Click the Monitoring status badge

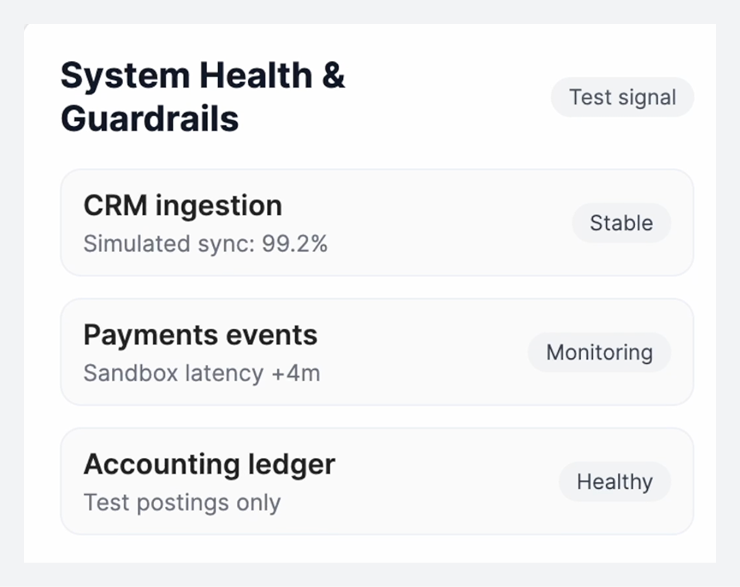tap(599, 352)
